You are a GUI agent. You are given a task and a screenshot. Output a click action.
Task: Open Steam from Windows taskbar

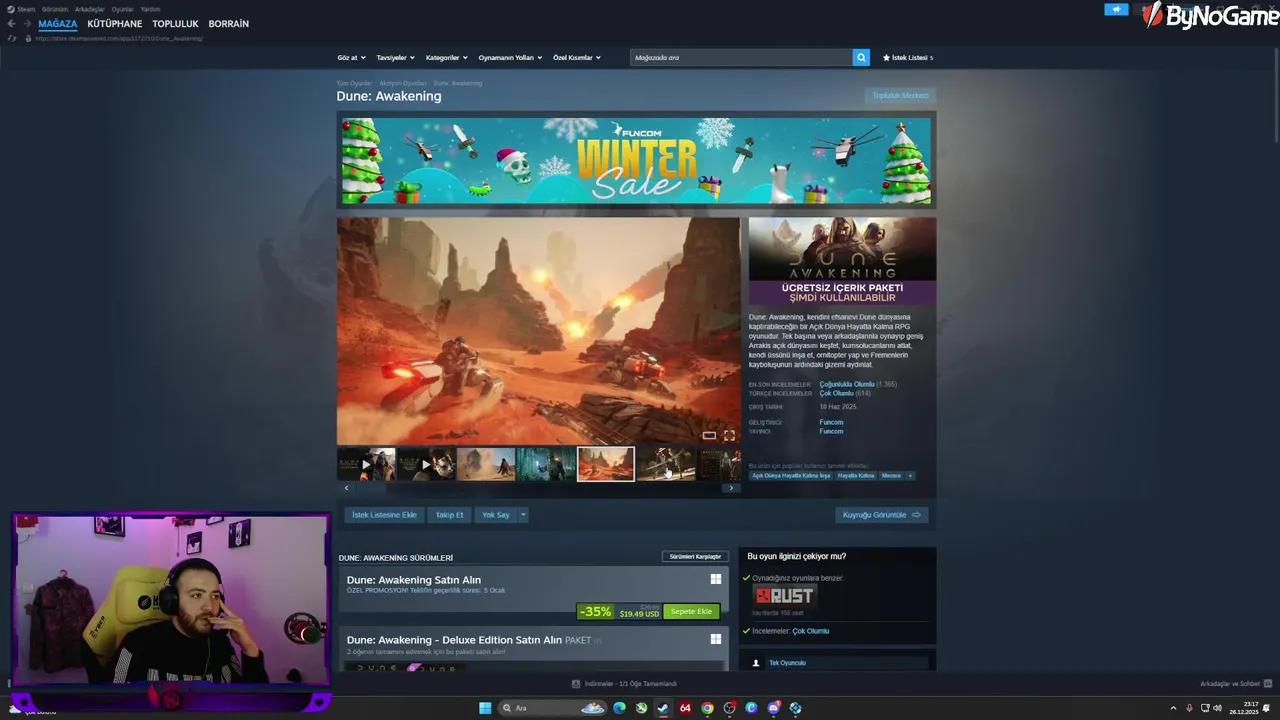(663, 708)
